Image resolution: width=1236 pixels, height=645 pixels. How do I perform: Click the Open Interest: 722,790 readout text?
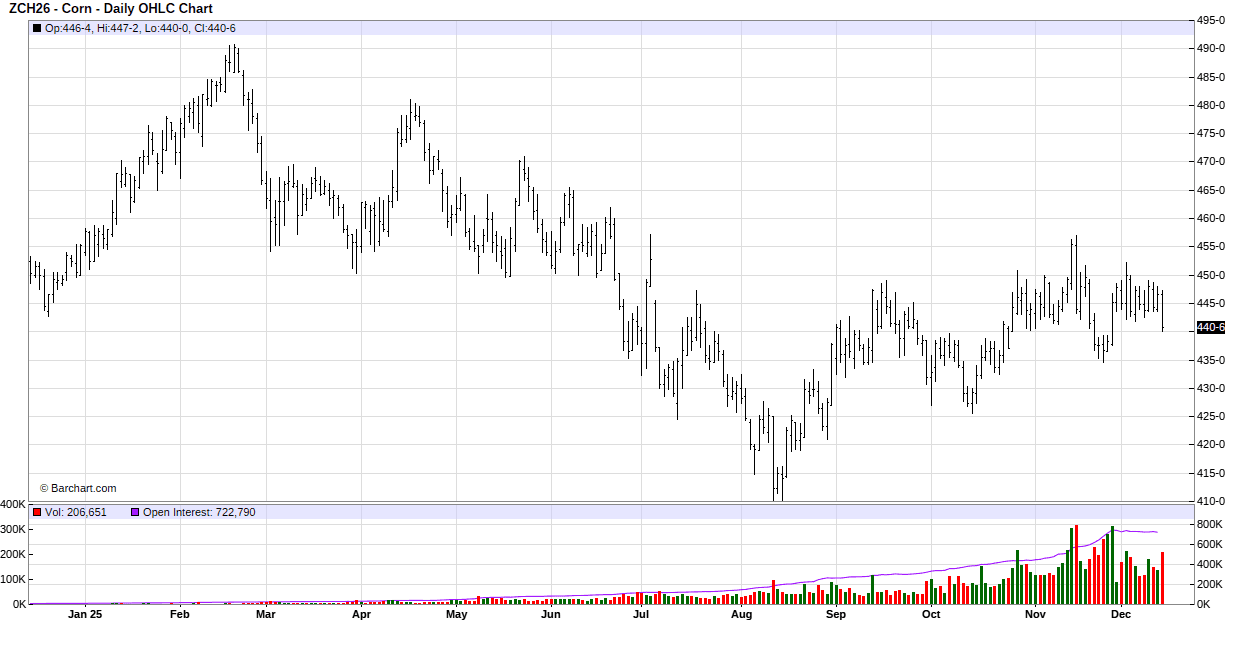coord(199,512)
